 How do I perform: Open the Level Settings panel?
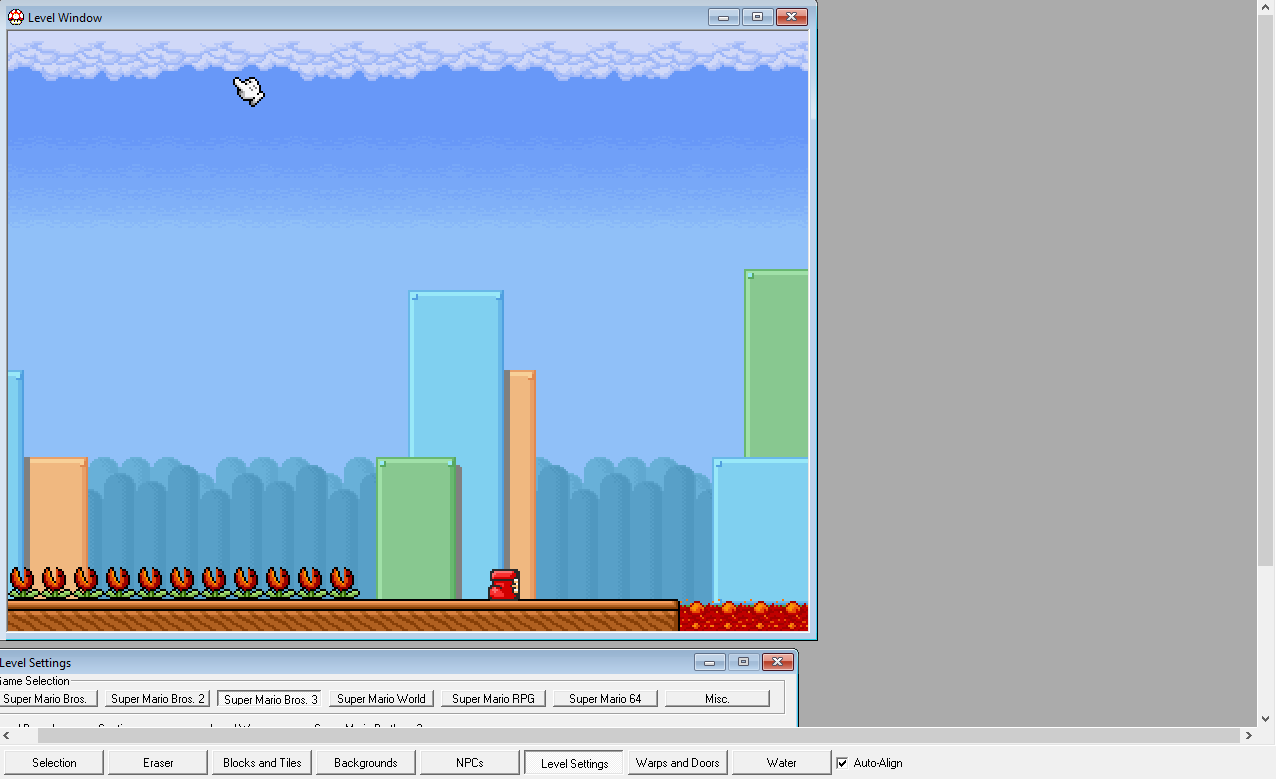pyautogui.click(x=574, y=763)
